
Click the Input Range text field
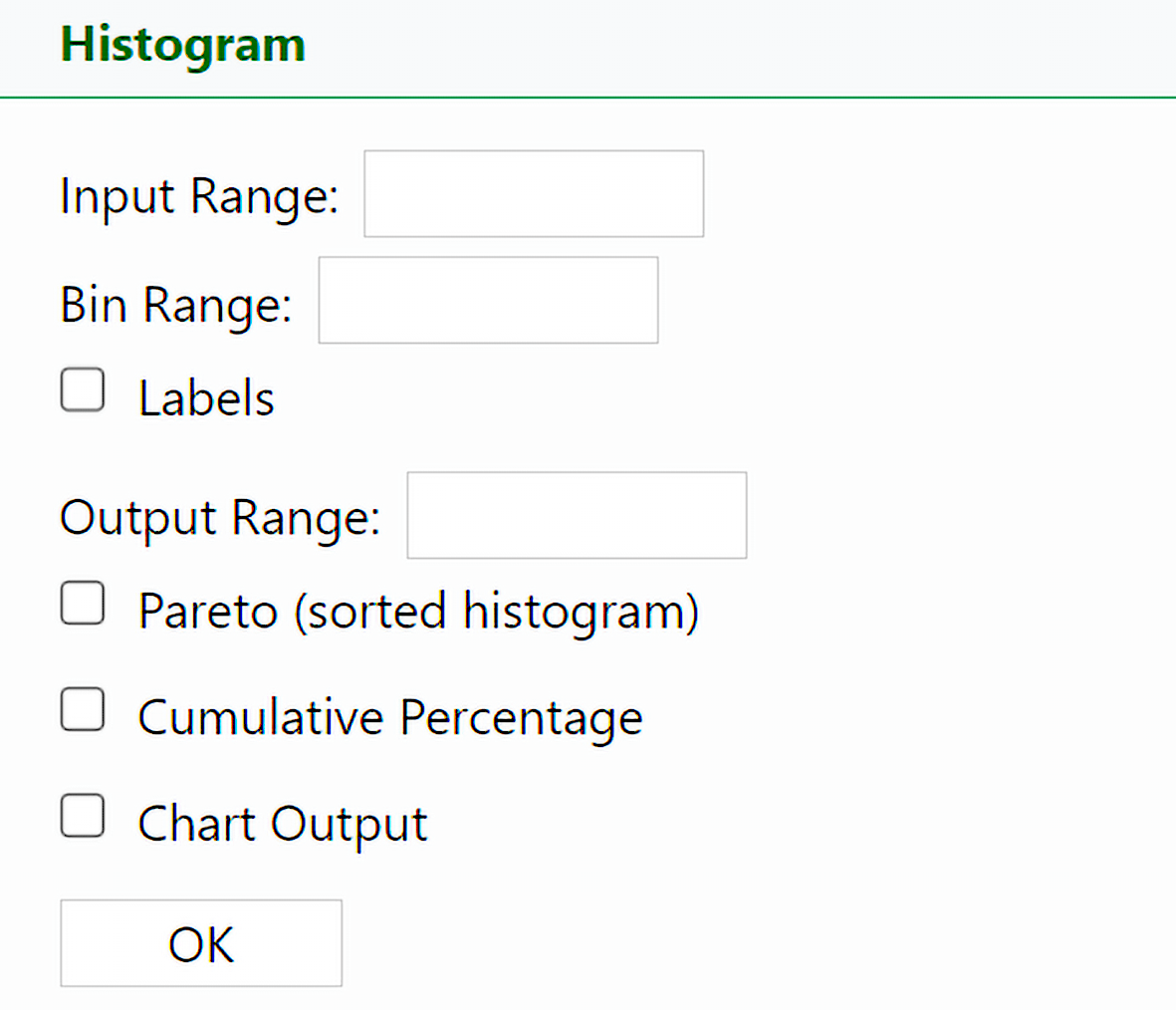pos(534,194)
